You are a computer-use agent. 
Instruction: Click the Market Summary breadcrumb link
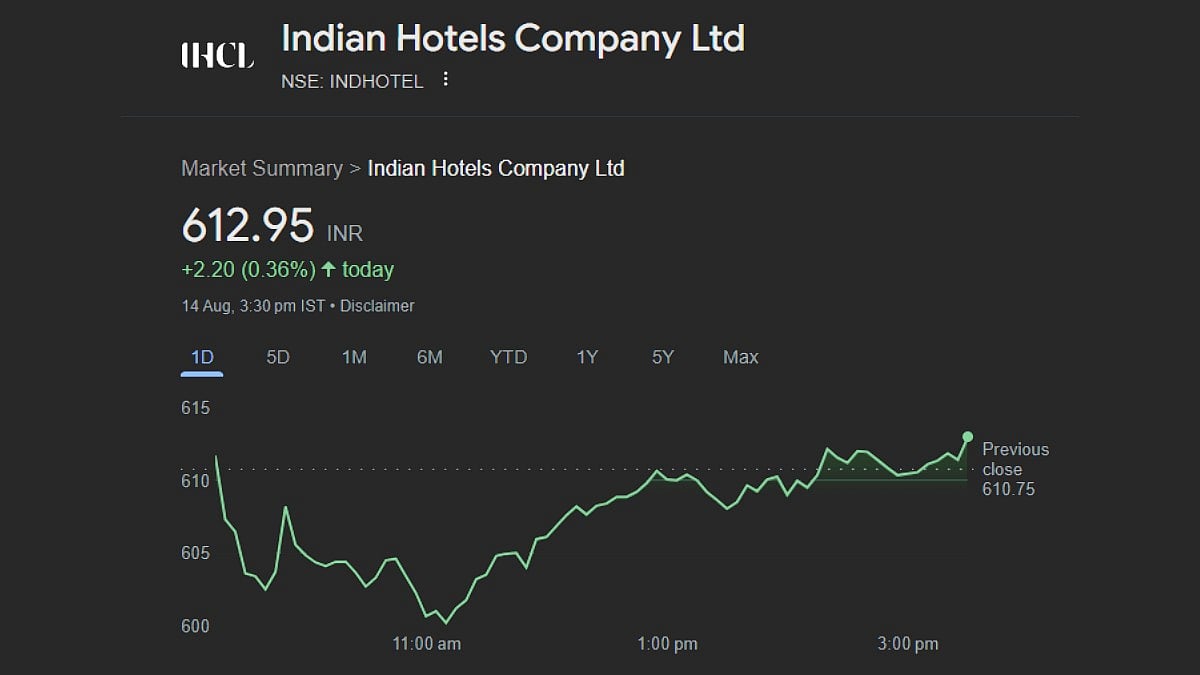pyautogui.click(x=261, y=168)
